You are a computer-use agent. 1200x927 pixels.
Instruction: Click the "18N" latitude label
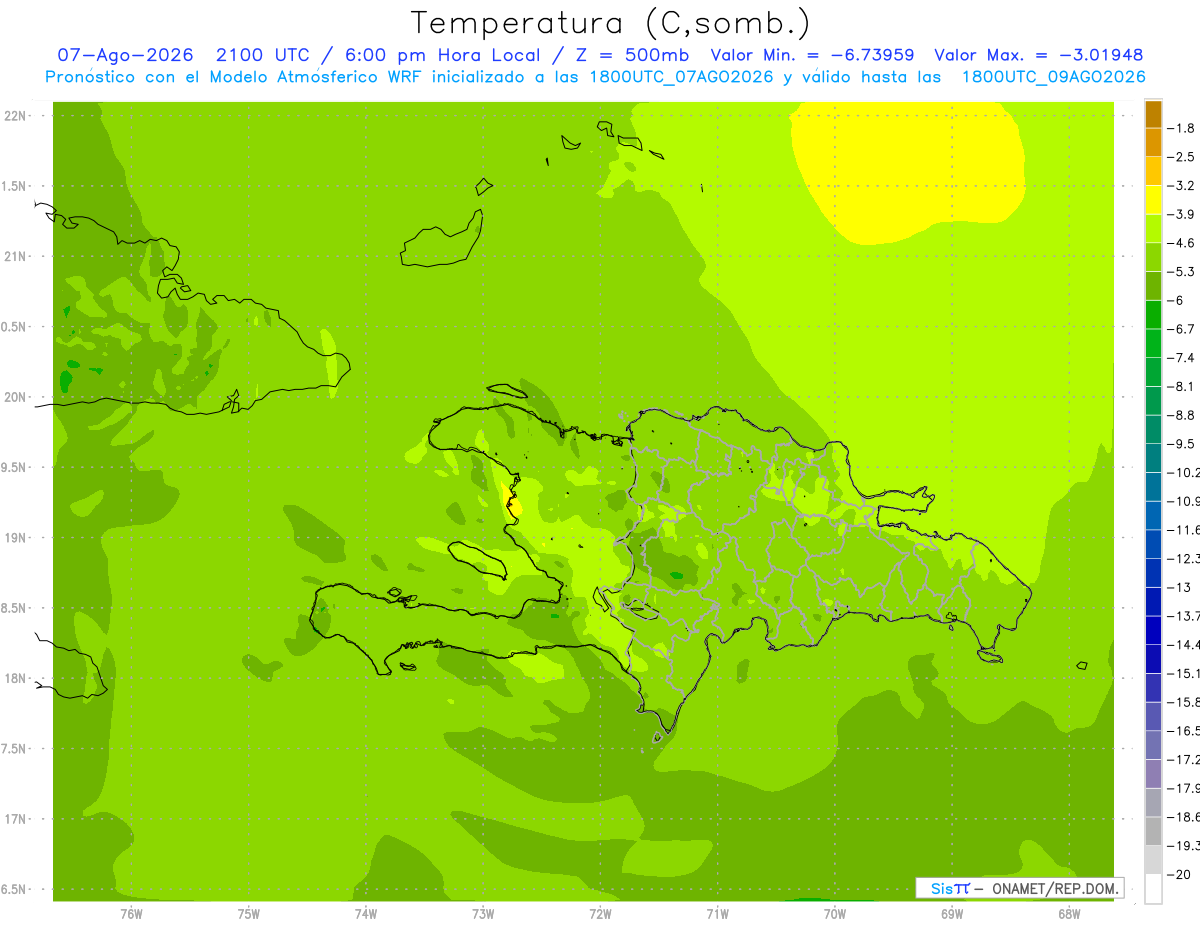(x=15, y=679)
